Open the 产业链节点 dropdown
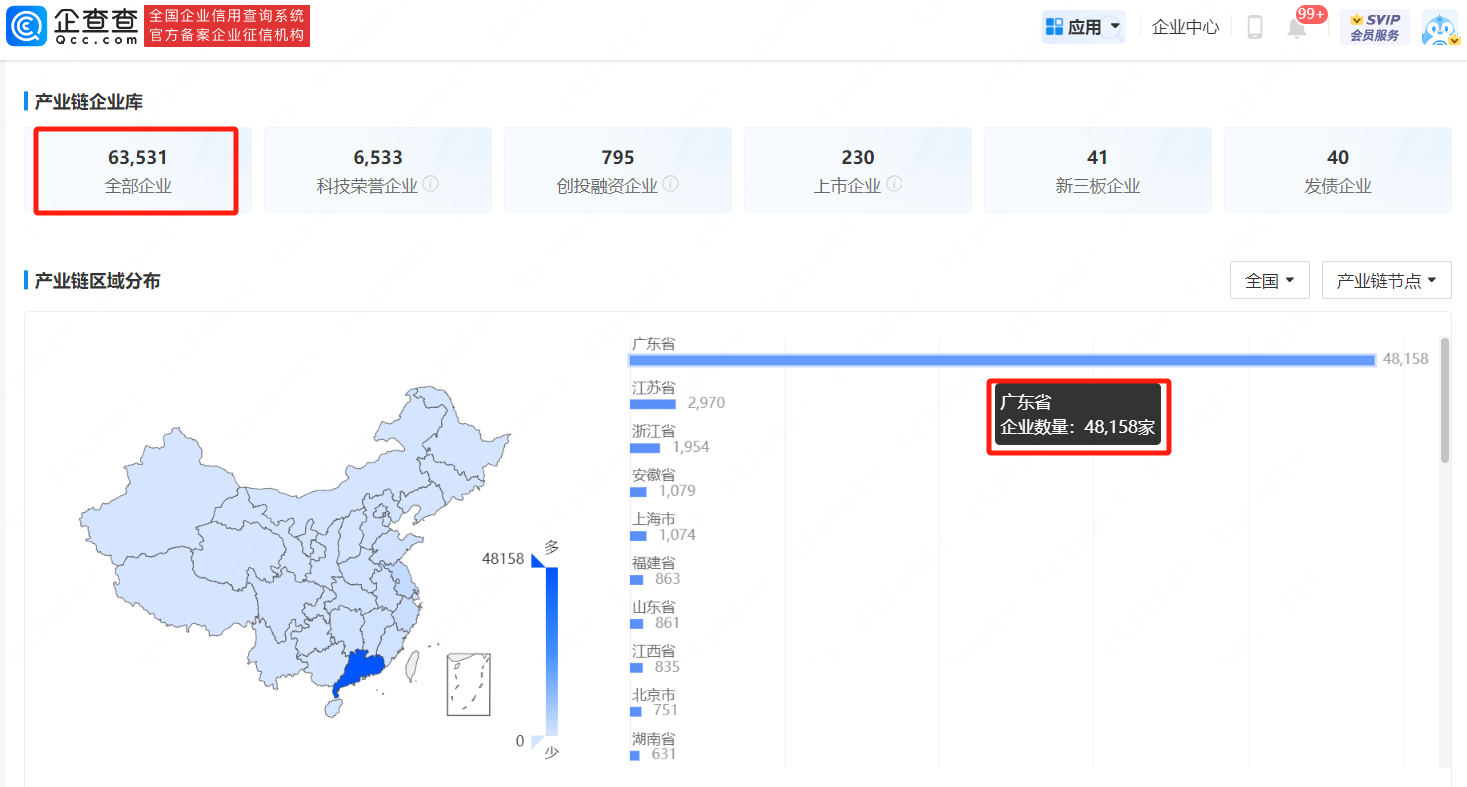This screenshot has width=1467, height=787. [x=1386, y=281]
